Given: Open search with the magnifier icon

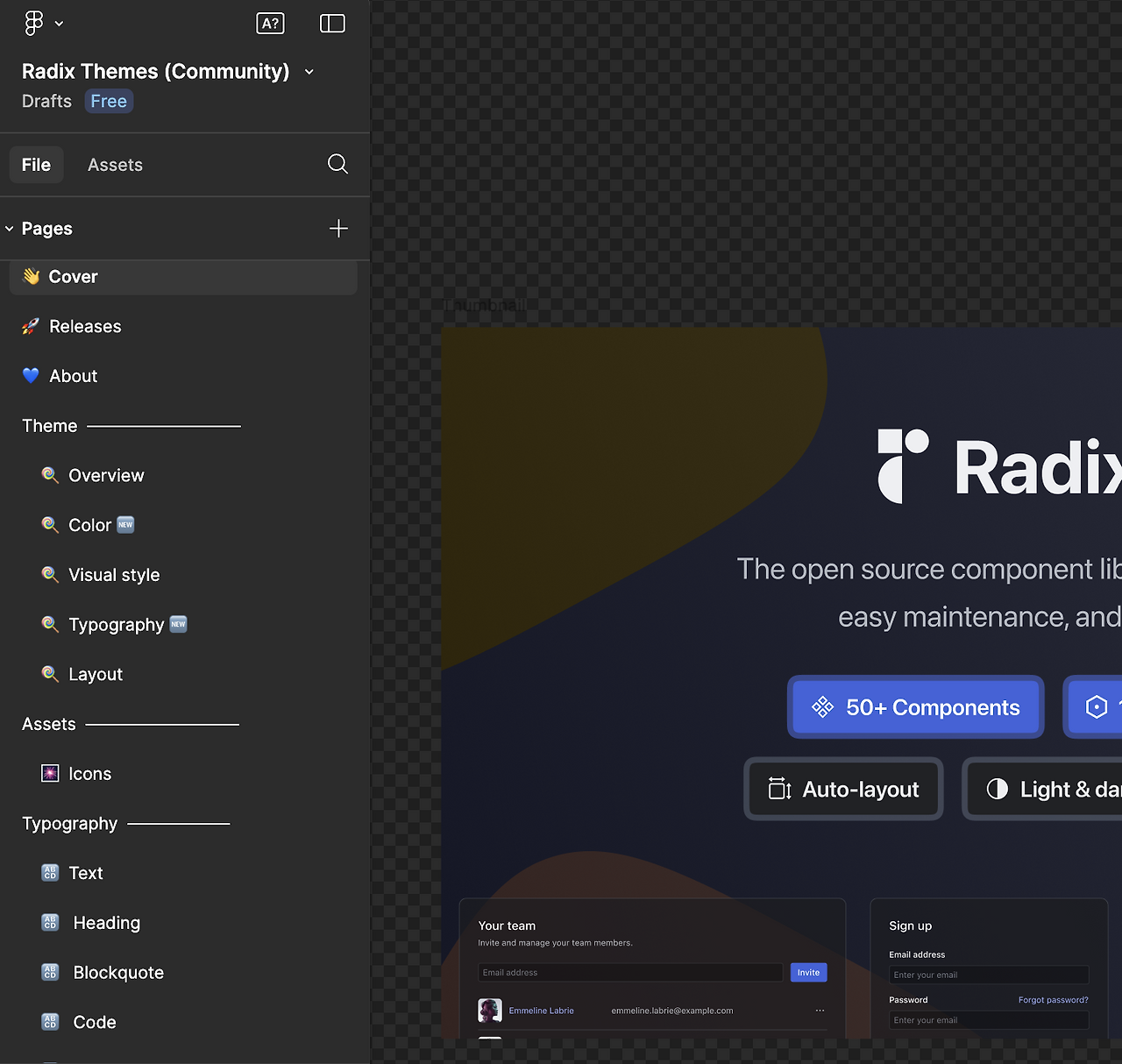Looking at the screenshot, I should coord(337,164).
